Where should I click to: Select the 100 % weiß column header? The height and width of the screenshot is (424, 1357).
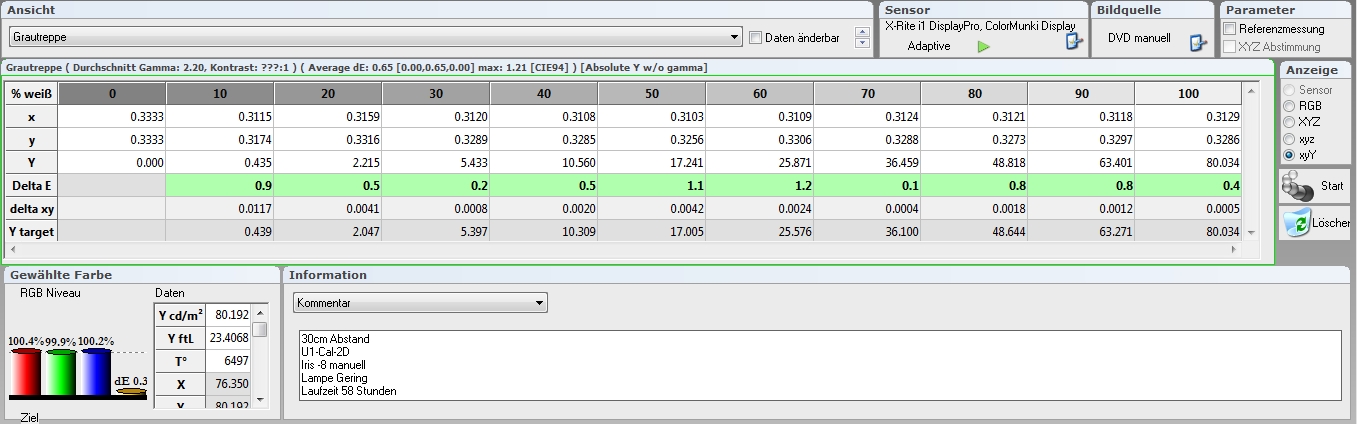tap(1188, 93)
